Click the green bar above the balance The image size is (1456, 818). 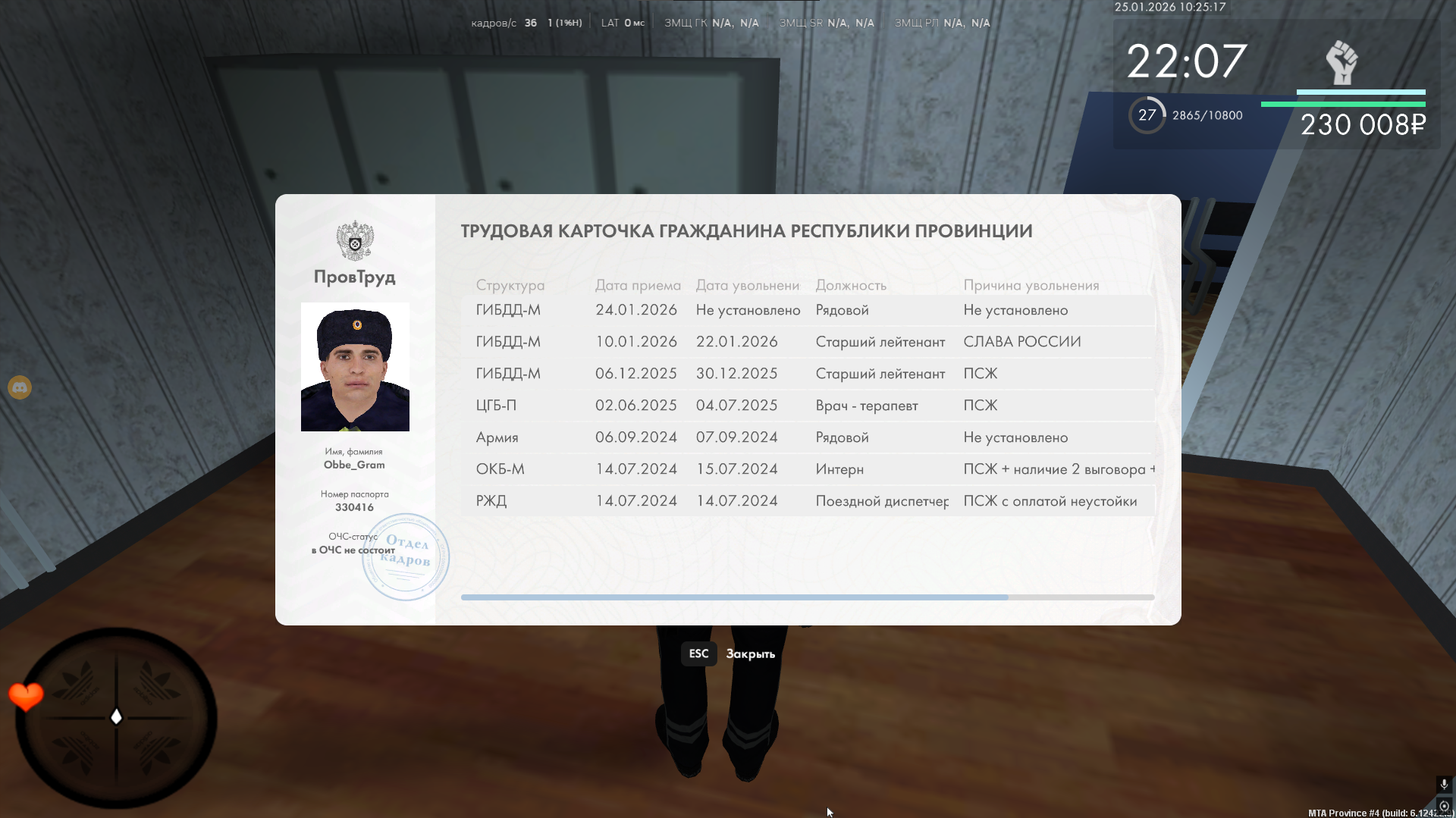coord(1342,104)
